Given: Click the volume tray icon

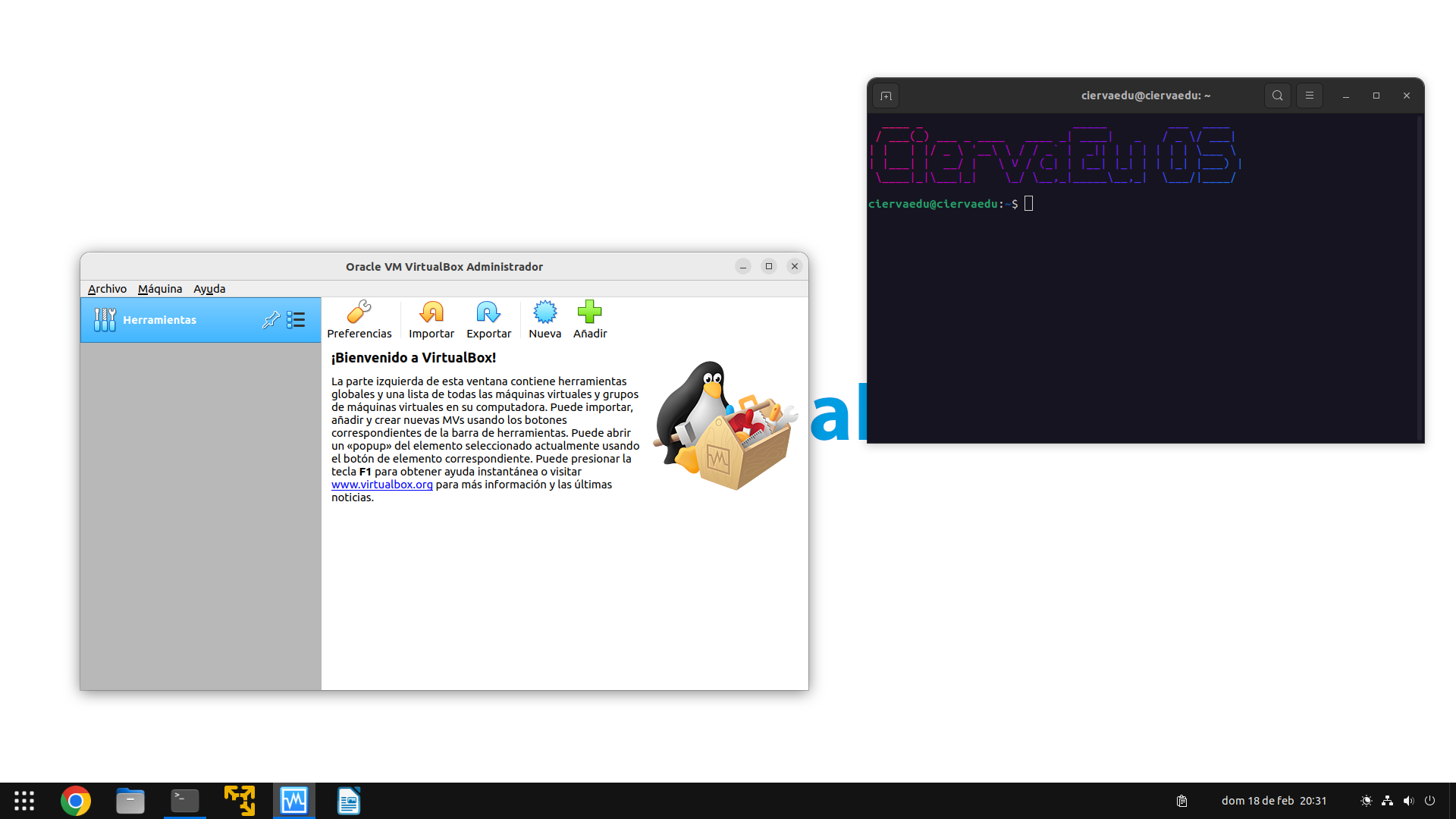Looking at the screenshot, I should [x=1409, y=801].
